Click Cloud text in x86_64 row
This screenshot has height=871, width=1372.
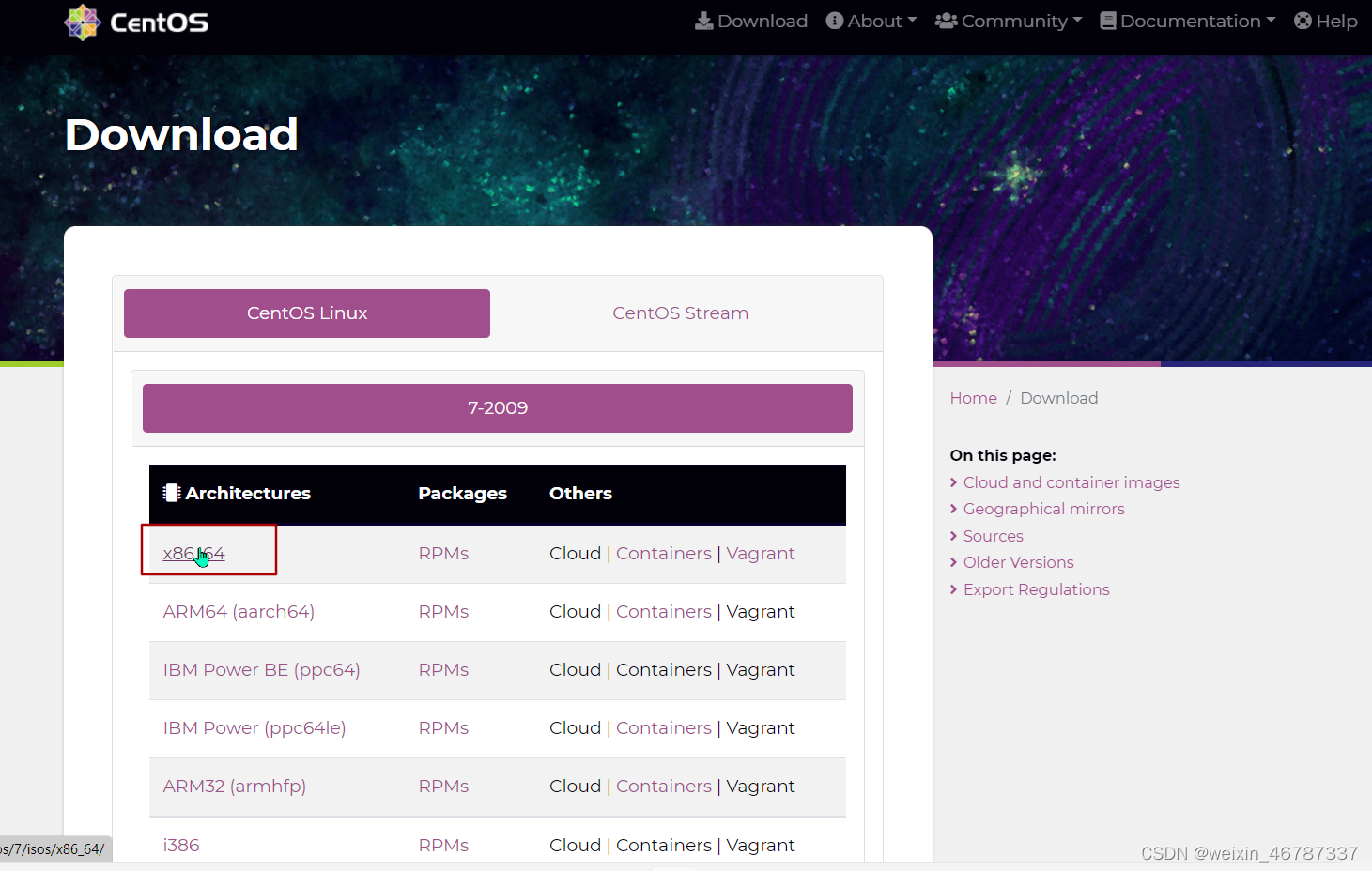(x=575, y=554)
